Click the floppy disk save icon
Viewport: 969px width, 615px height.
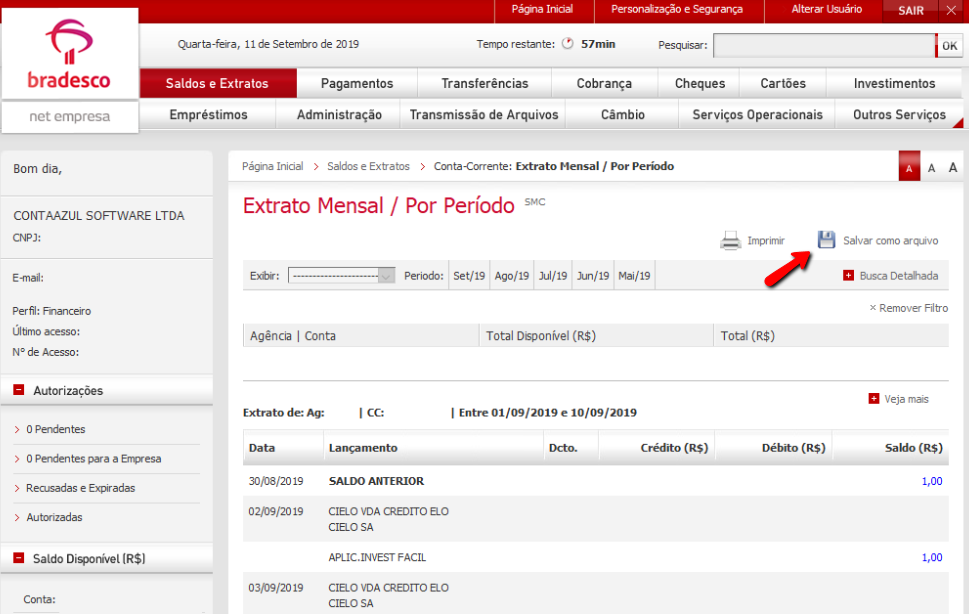pyautogui.click(x=826, y=240)
